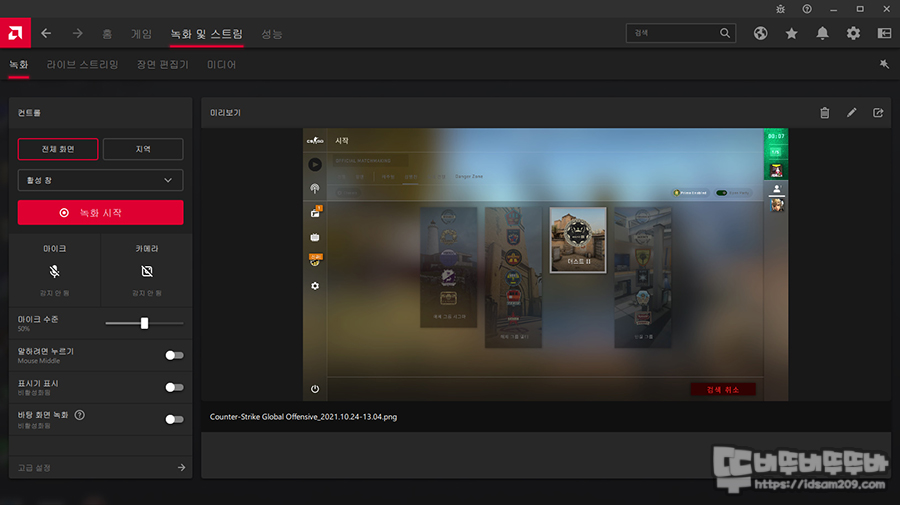This screenshot has height=505, width=900.
Task: Open the web browser globe icon
Action: (x=761, y=33)
